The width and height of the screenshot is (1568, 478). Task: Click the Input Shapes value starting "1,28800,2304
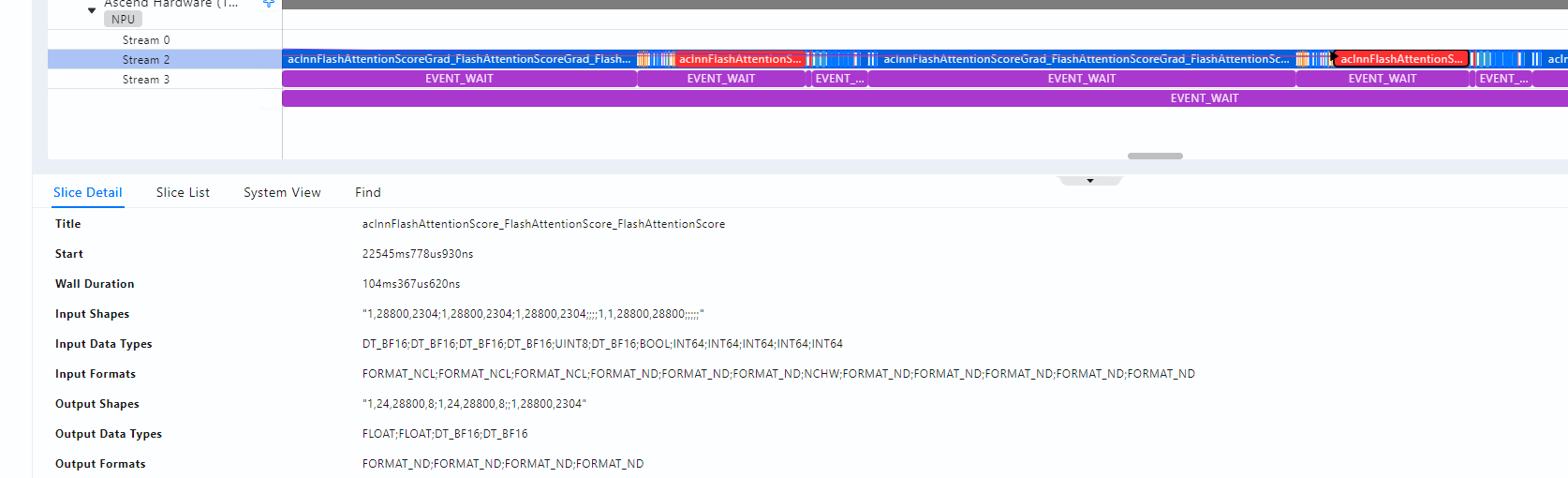pos(533,314)
